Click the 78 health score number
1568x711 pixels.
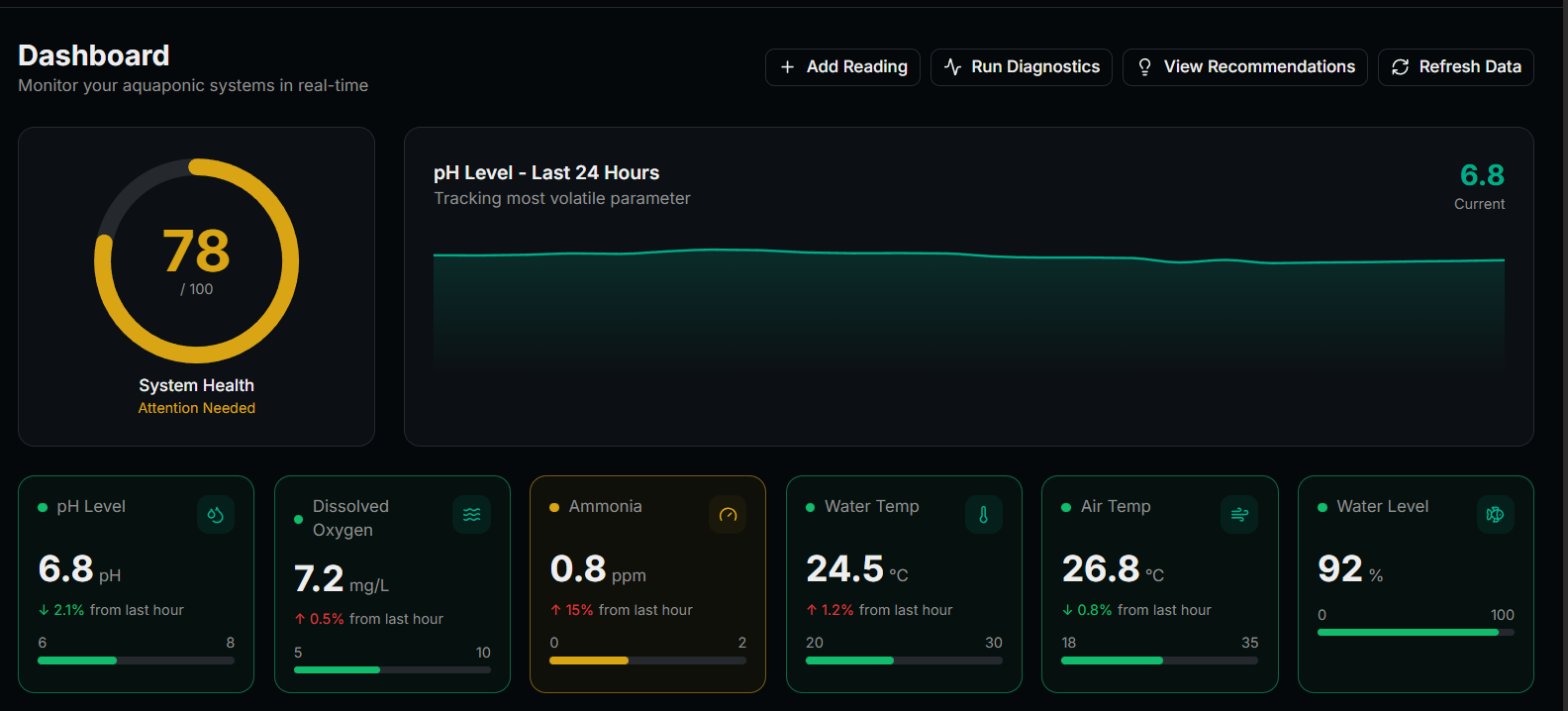click(x=196, y=252)
